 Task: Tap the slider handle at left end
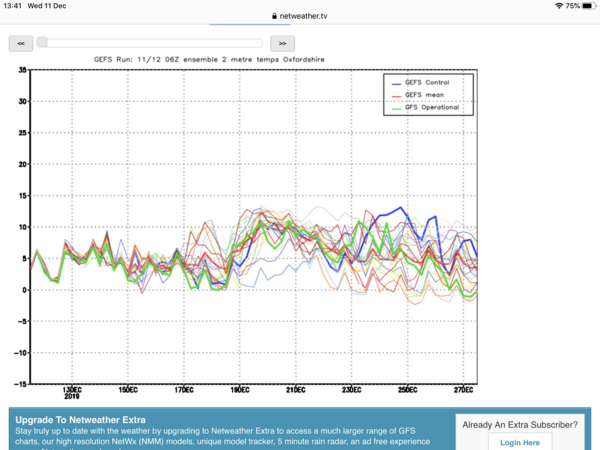click(40, 43)
